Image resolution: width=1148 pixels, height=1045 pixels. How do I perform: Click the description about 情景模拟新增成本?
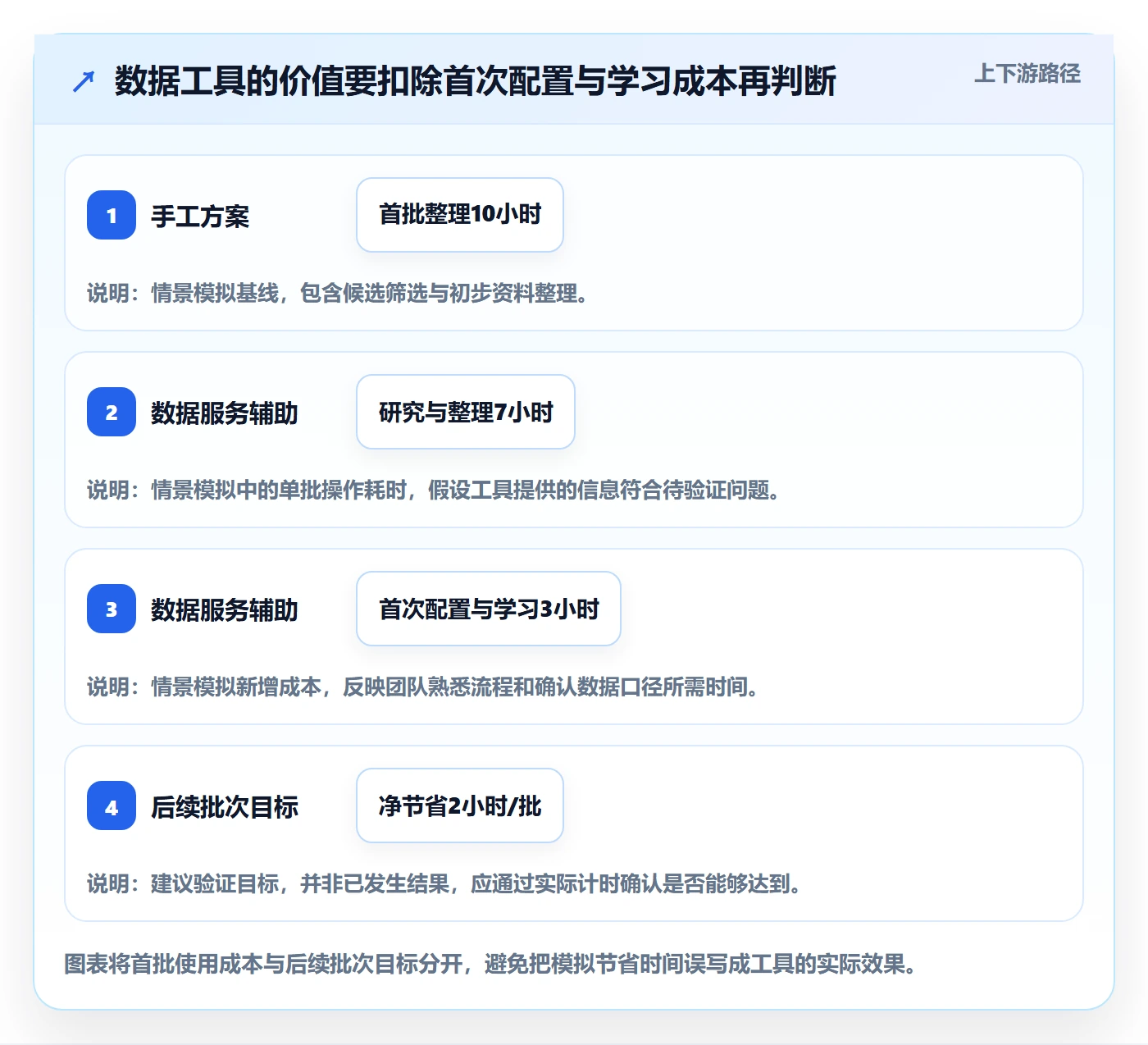pyautogui.click(x=423, y=687)
